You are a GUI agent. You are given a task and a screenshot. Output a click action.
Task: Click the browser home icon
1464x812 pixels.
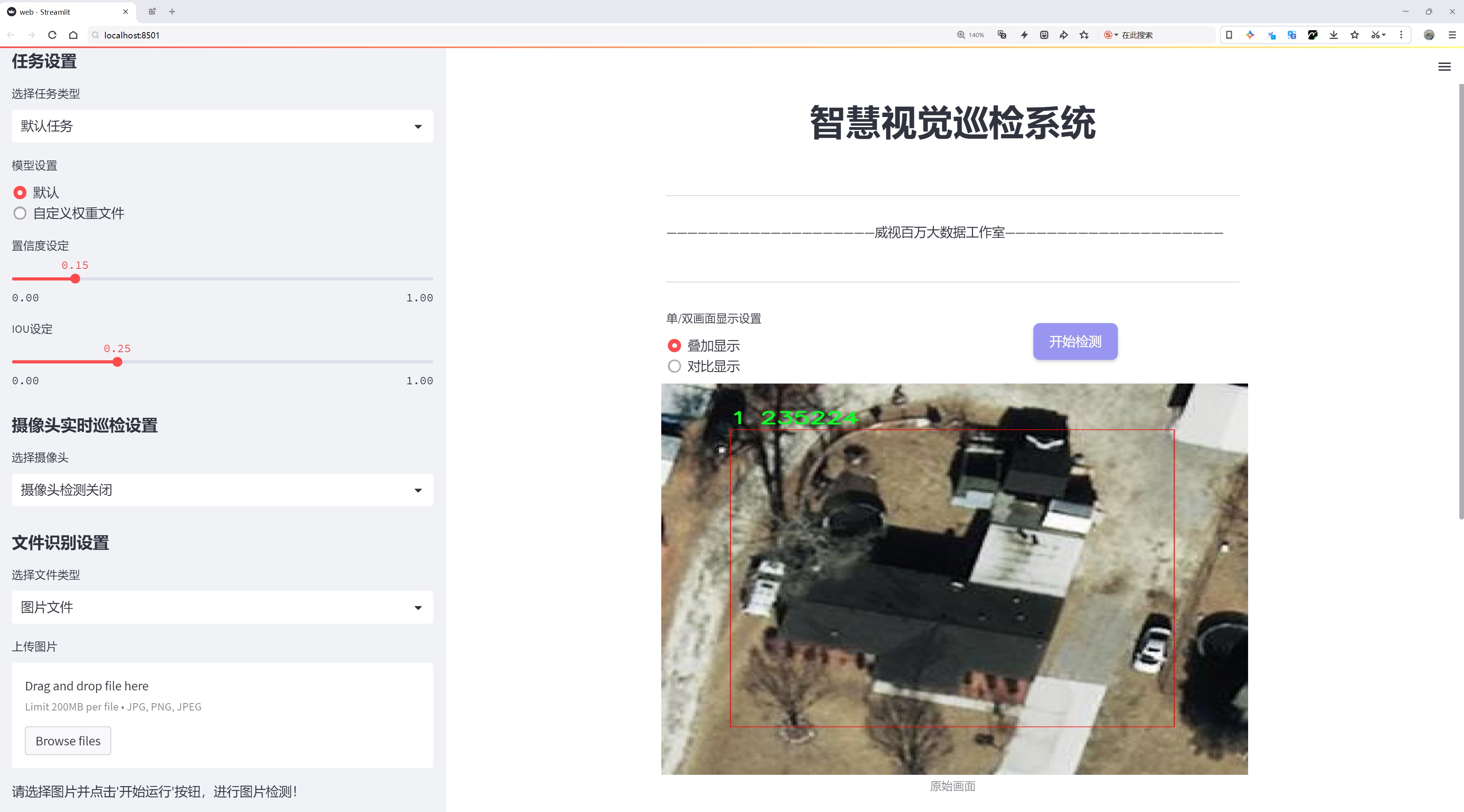coord(73,35)
